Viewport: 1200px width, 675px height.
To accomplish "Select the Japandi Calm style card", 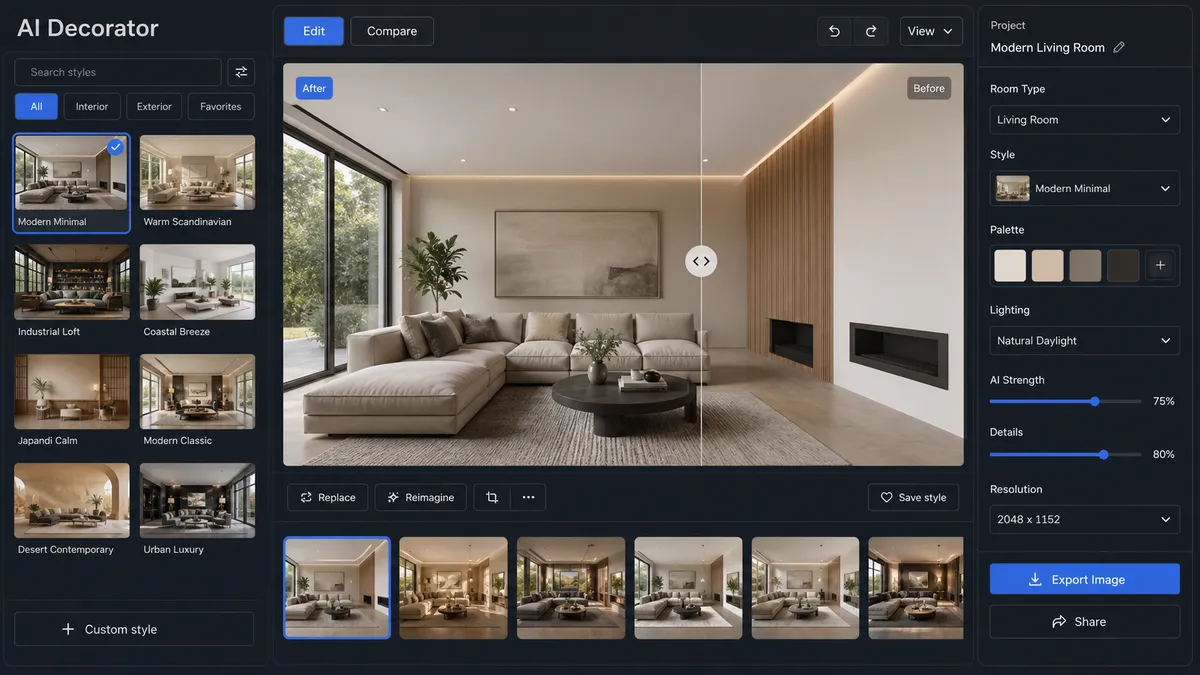I will pyautogui.click(x=71, y=401).
